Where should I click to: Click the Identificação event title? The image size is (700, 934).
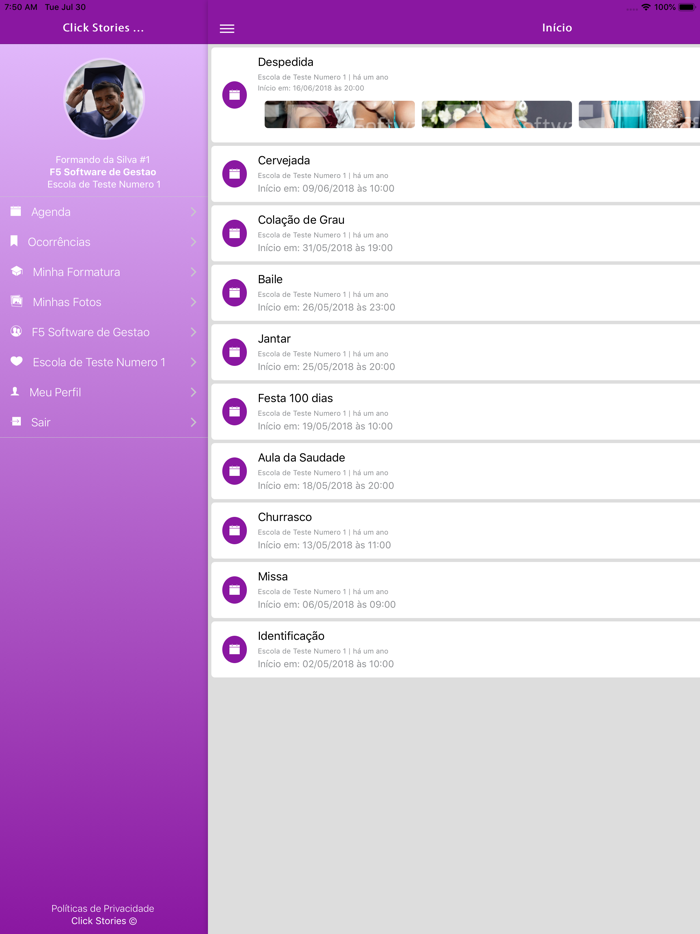(291, 636)
